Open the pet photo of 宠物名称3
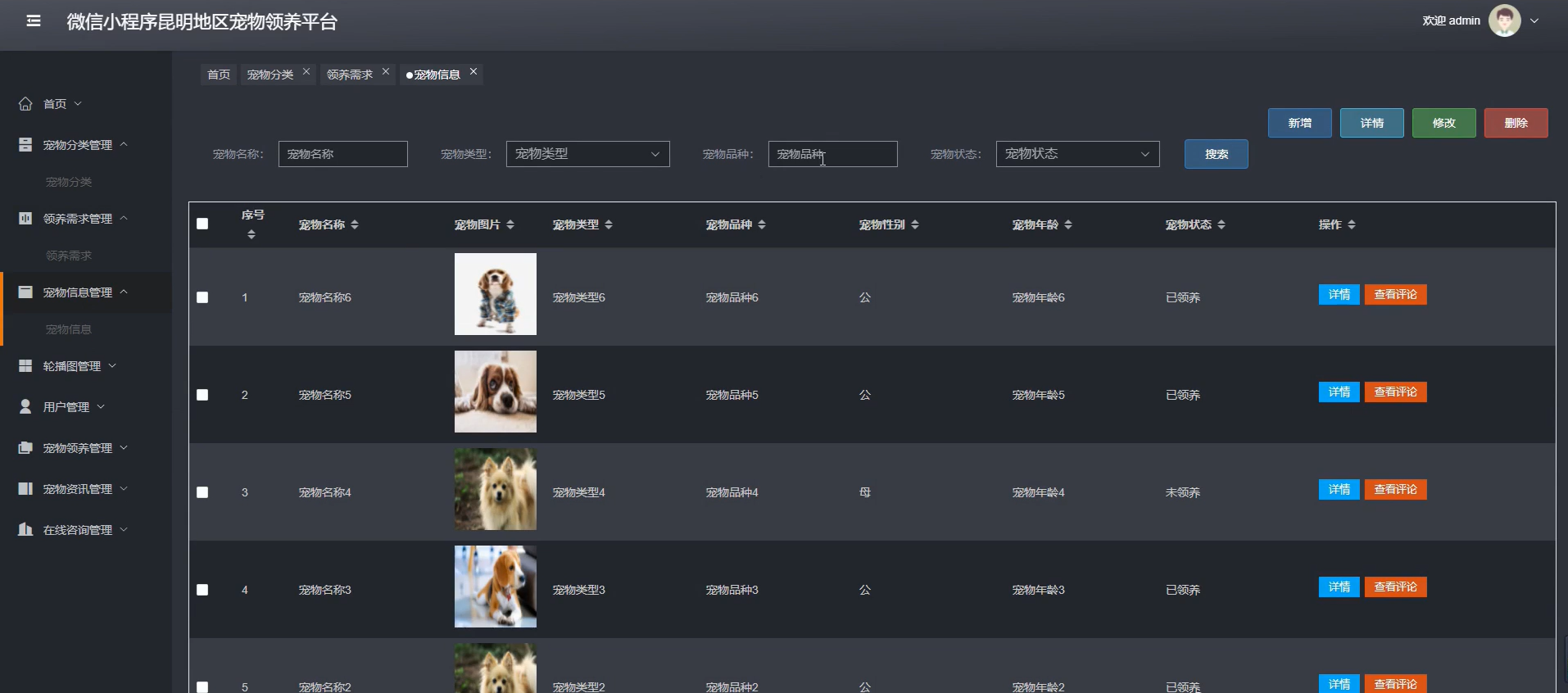This screenshot has width=1568, height=693. (x=496, y=587)
